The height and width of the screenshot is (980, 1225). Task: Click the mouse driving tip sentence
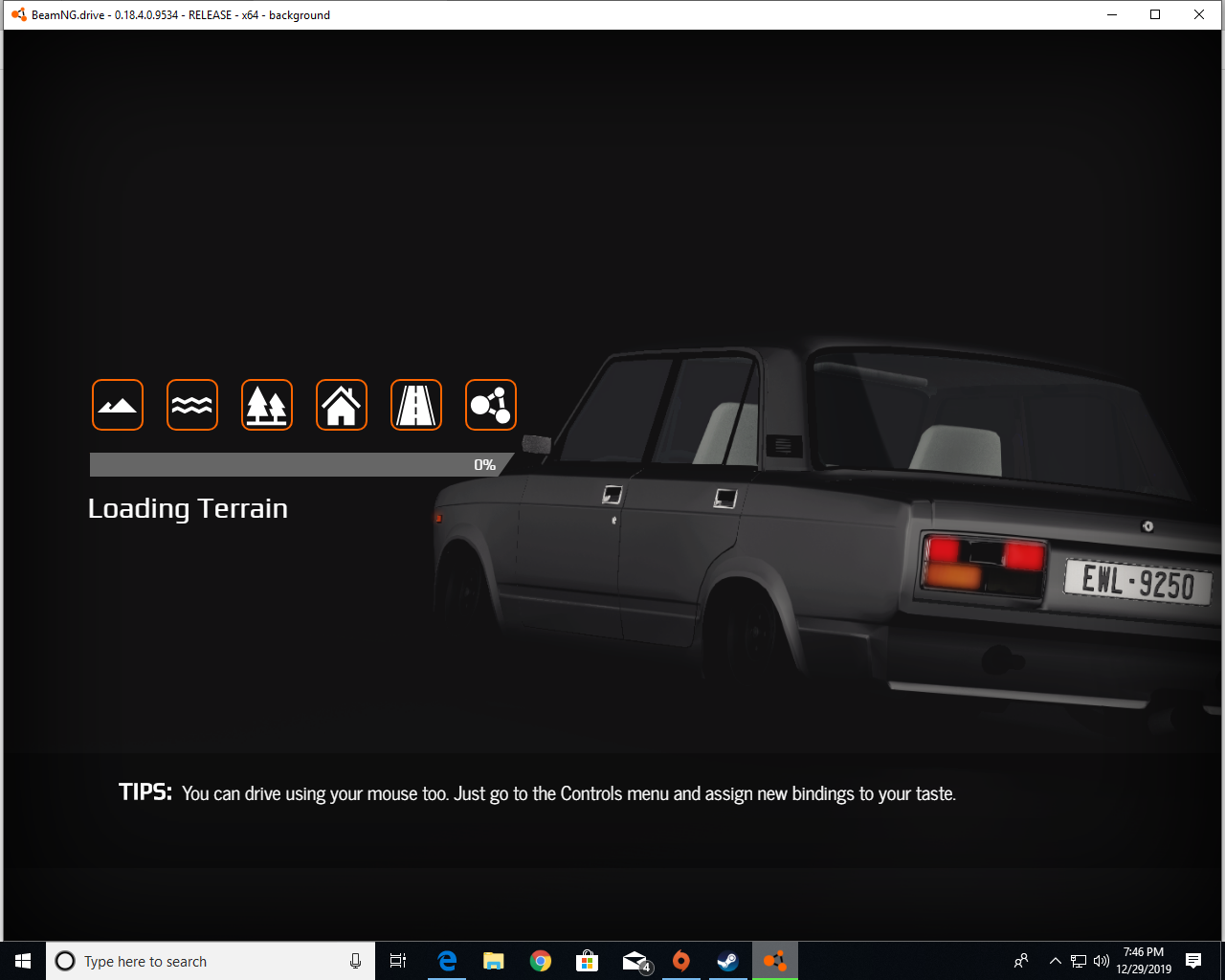tap(568, 793)
